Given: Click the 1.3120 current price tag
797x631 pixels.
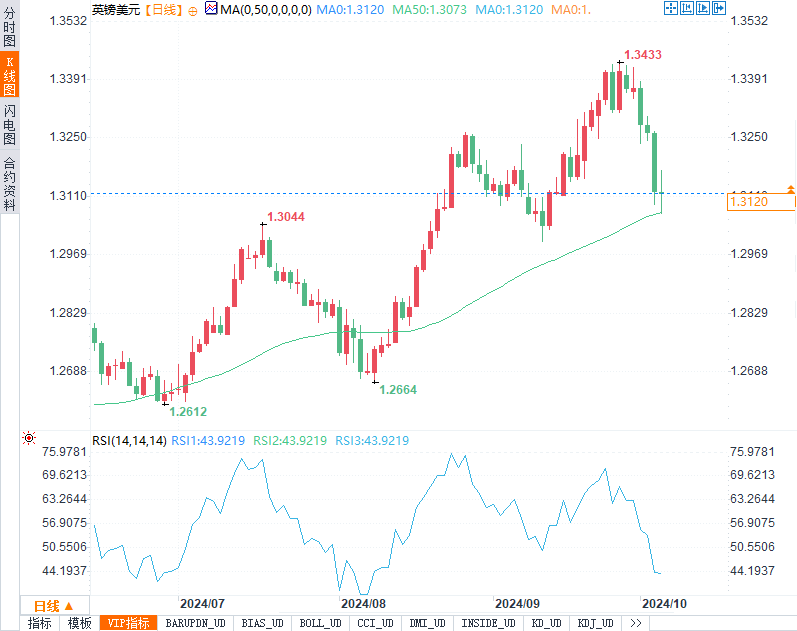Looking at the screenshot, I should [761, 202].
